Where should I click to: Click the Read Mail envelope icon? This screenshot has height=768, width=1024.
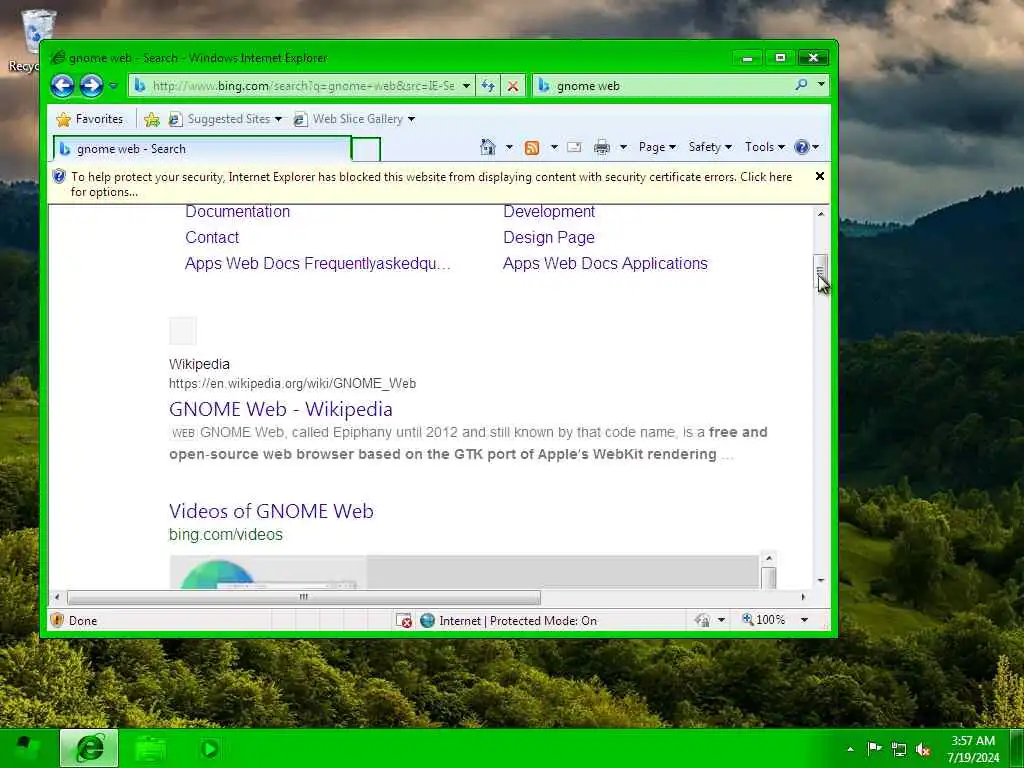574,147
